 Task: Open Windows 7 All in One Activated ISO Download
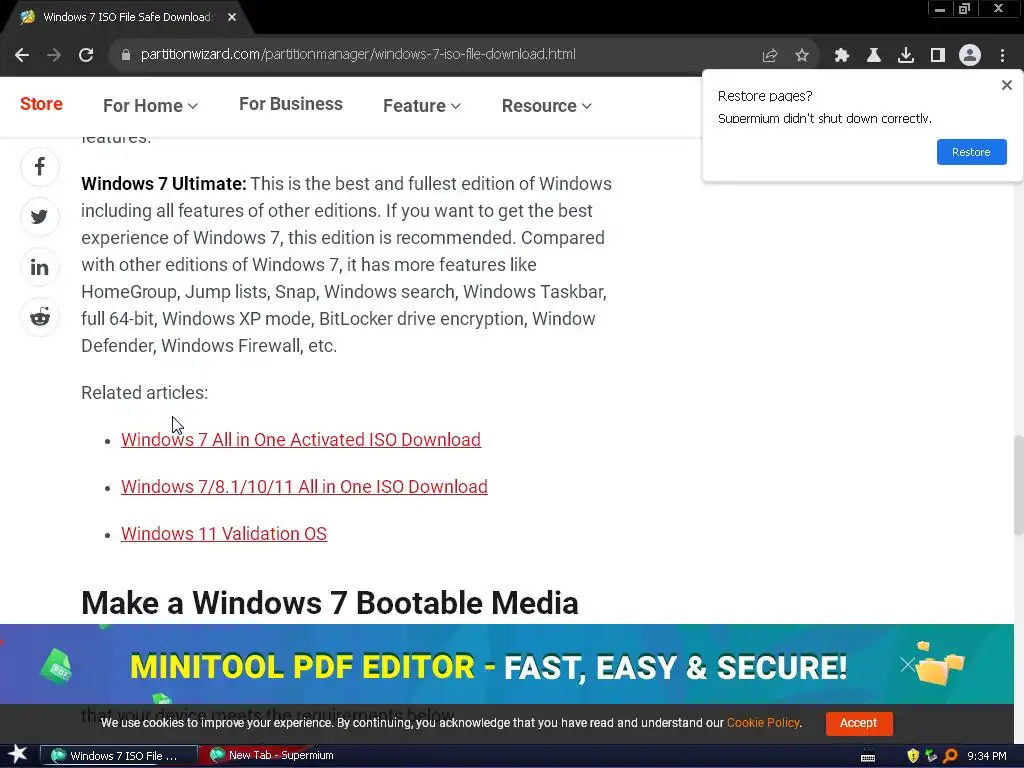pos(301,440)
